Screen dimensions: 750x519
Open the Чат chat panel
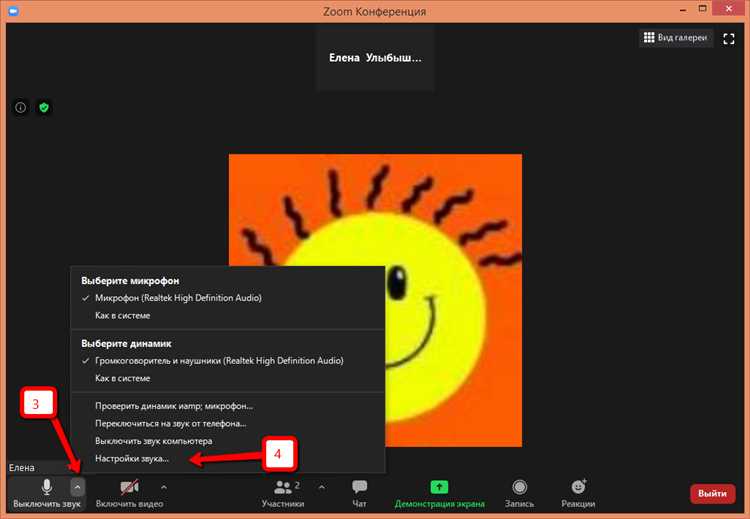(359, 494)
